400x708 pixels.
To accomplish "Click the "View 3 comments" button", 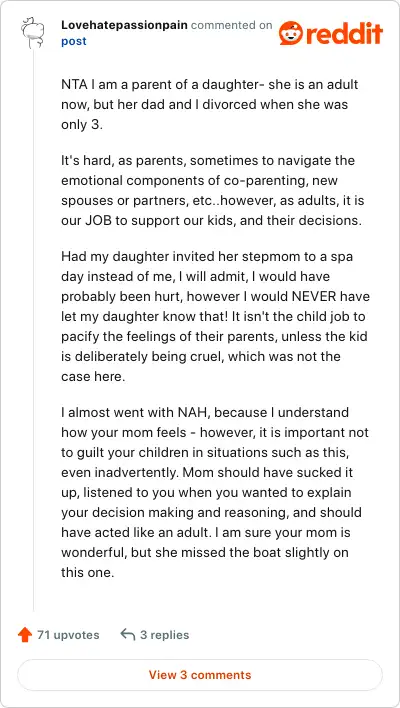I will 200,675.
